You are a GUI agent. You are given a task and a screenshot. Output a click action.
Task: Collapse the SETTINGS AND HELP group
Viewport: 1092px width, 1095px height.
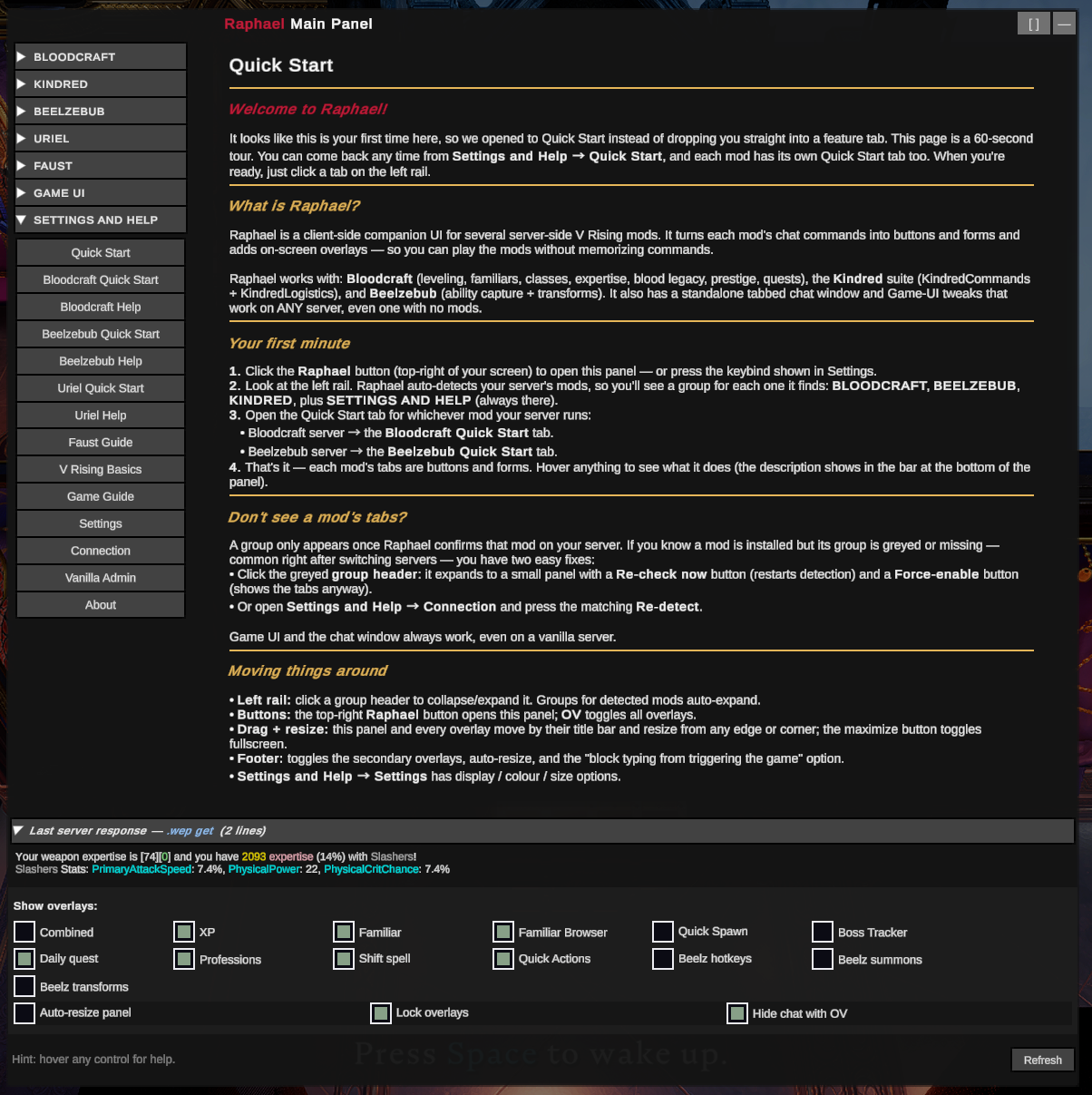(101, 220)
